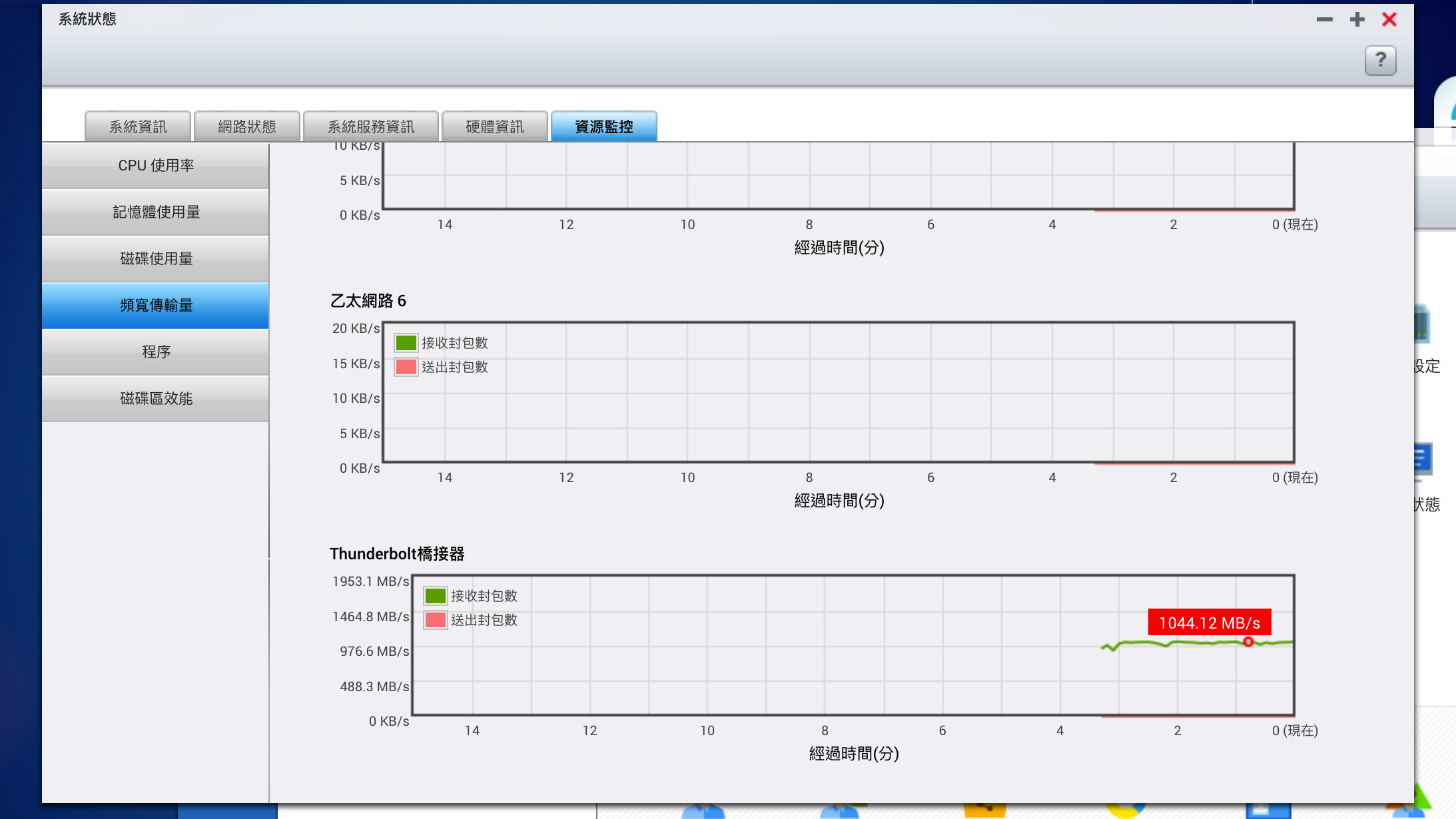Click 20 KB/s label on 乙太網路 6 chart
1456x819 pixels.
[x=356, y=328]
